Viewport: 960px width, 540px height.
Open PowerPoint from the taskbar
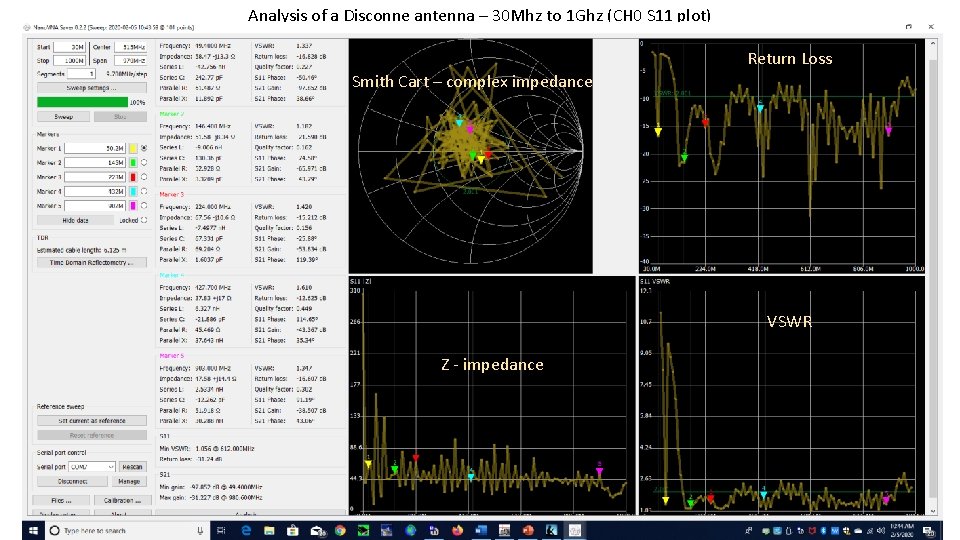coord(528,530)
